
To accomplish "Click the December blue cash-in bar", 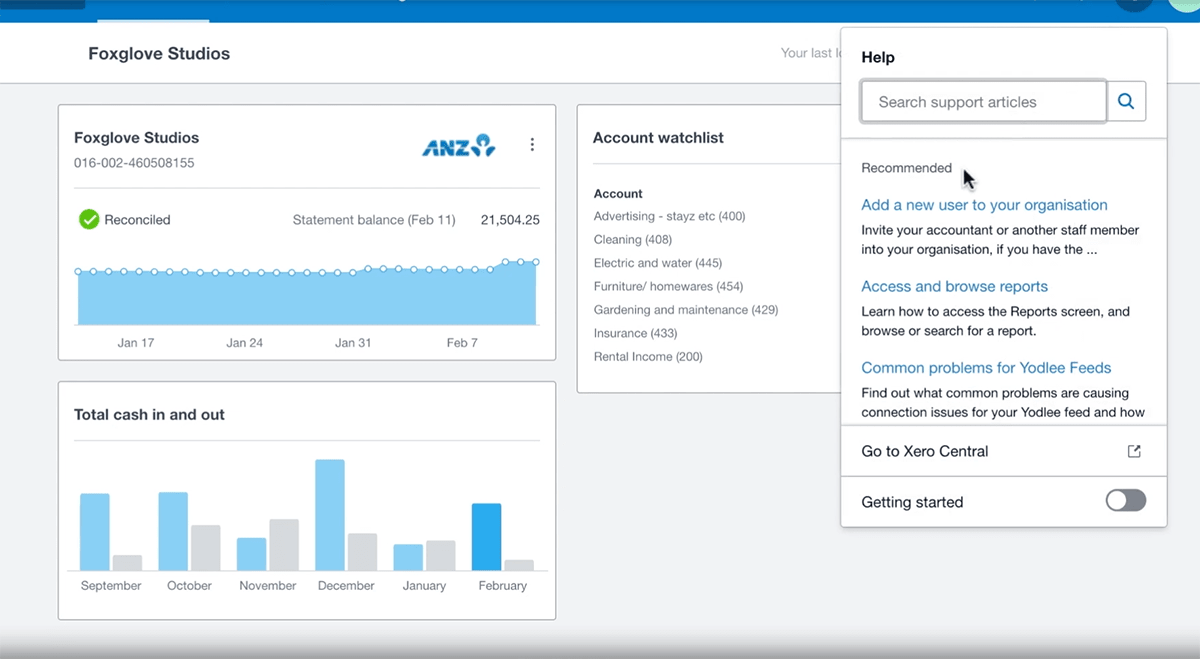I will [x=330, y=515].
